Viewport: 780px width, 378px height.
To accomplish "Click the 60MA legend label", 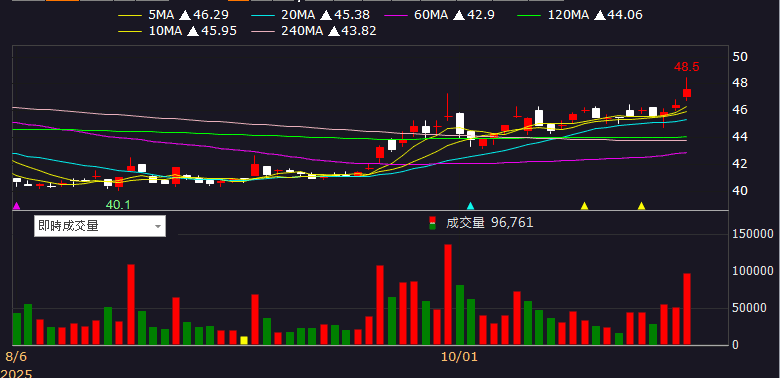I will click(x=431, y=15).
